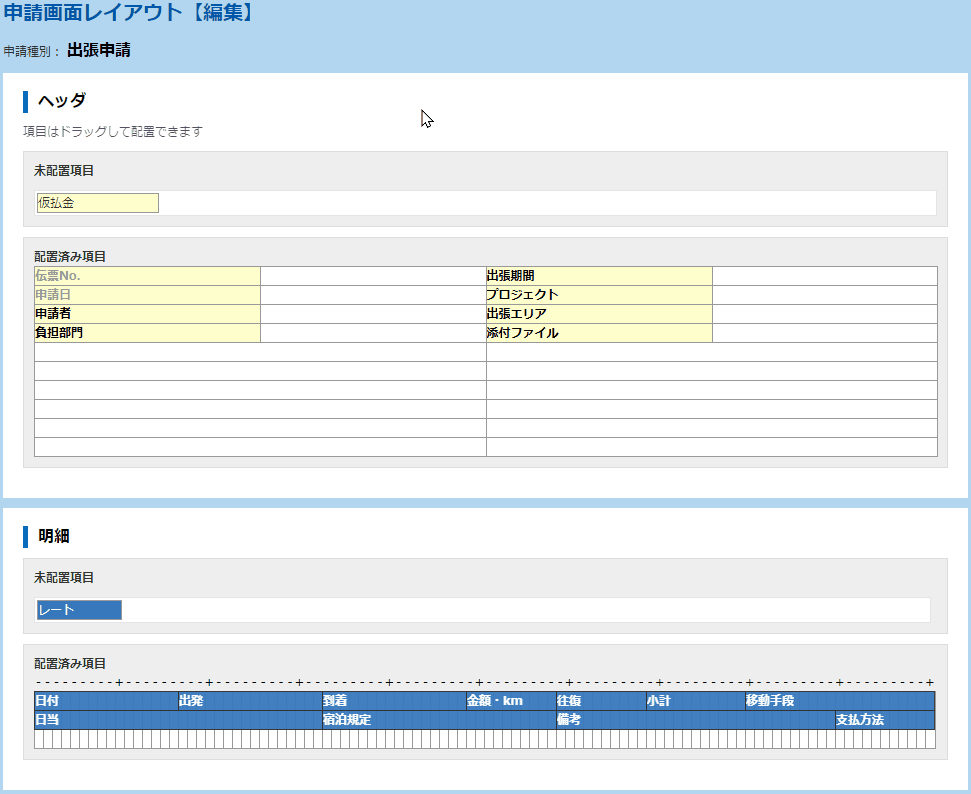Select the 負担部門 field label
This screenshot has width=971, height=794.
click(147, 333)
